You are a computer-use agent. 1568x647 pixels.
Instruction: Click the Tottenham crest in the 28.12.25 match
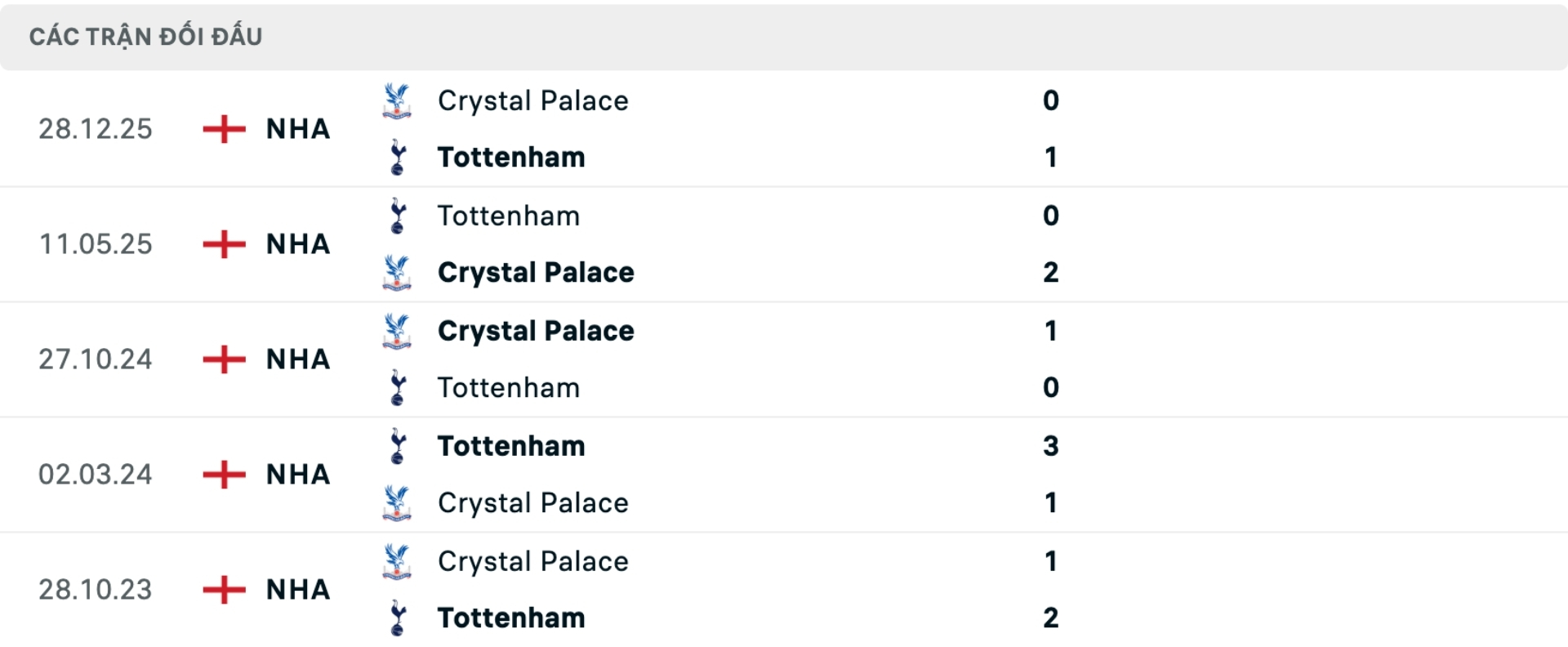click(396, 158)
